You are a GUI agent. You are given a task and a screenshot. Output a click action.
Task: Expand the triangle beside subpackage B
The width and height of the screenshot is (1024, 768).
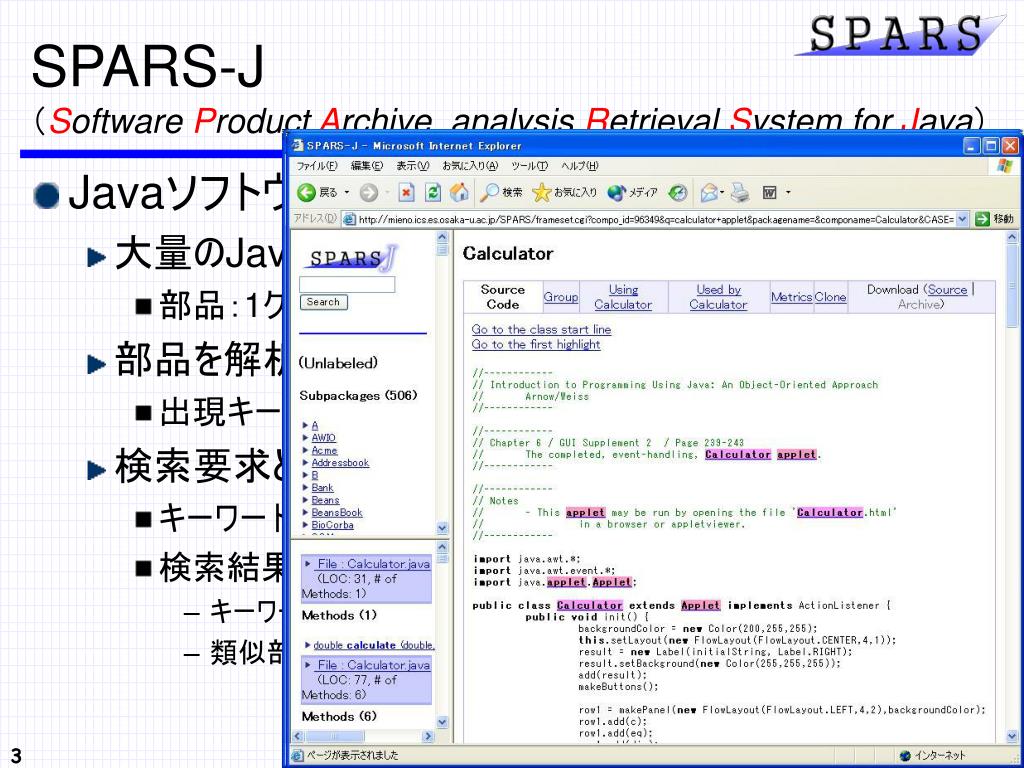click(306, 475)
